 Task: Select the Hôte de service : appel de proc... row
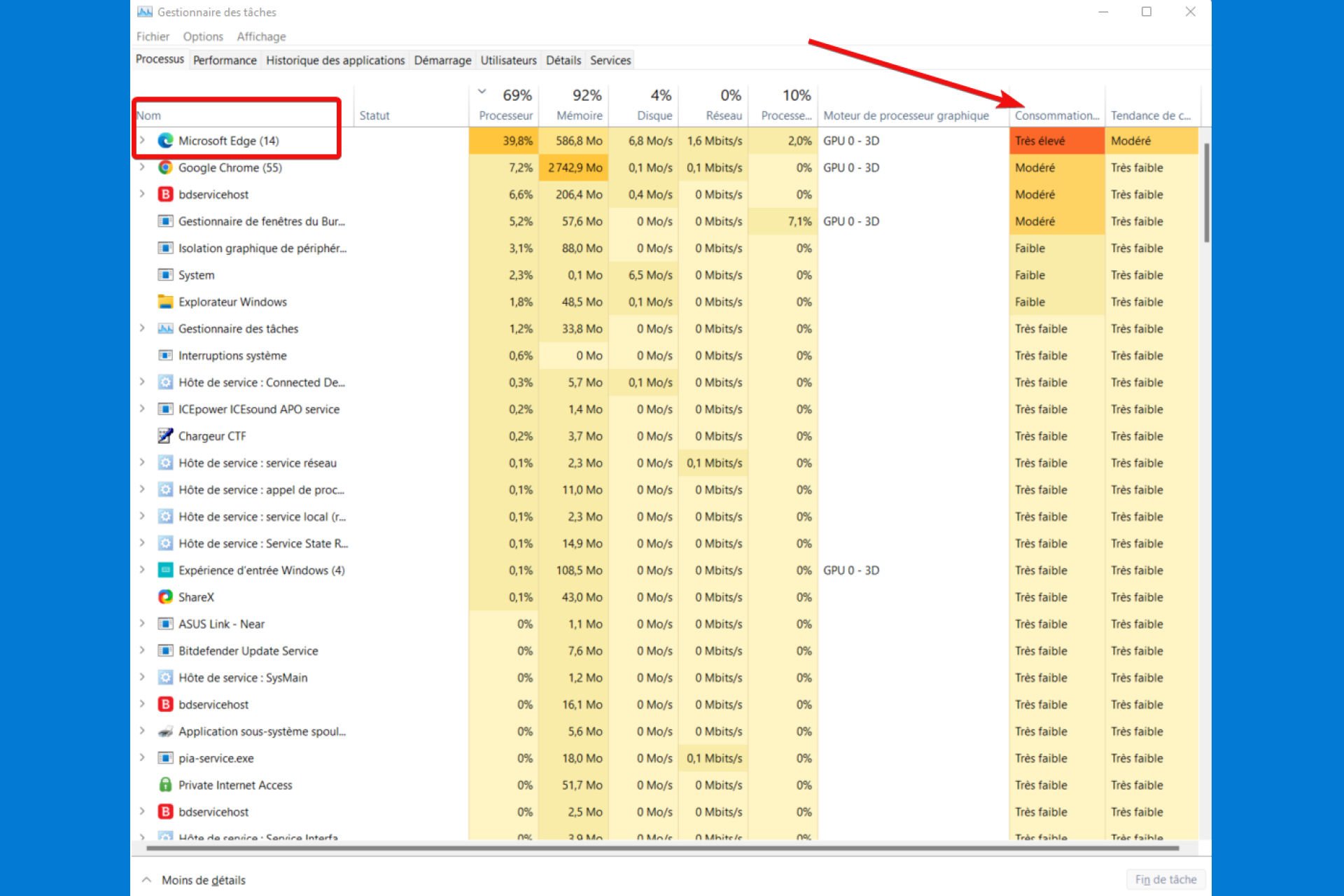pyautogui.click(x=665, y=490)
